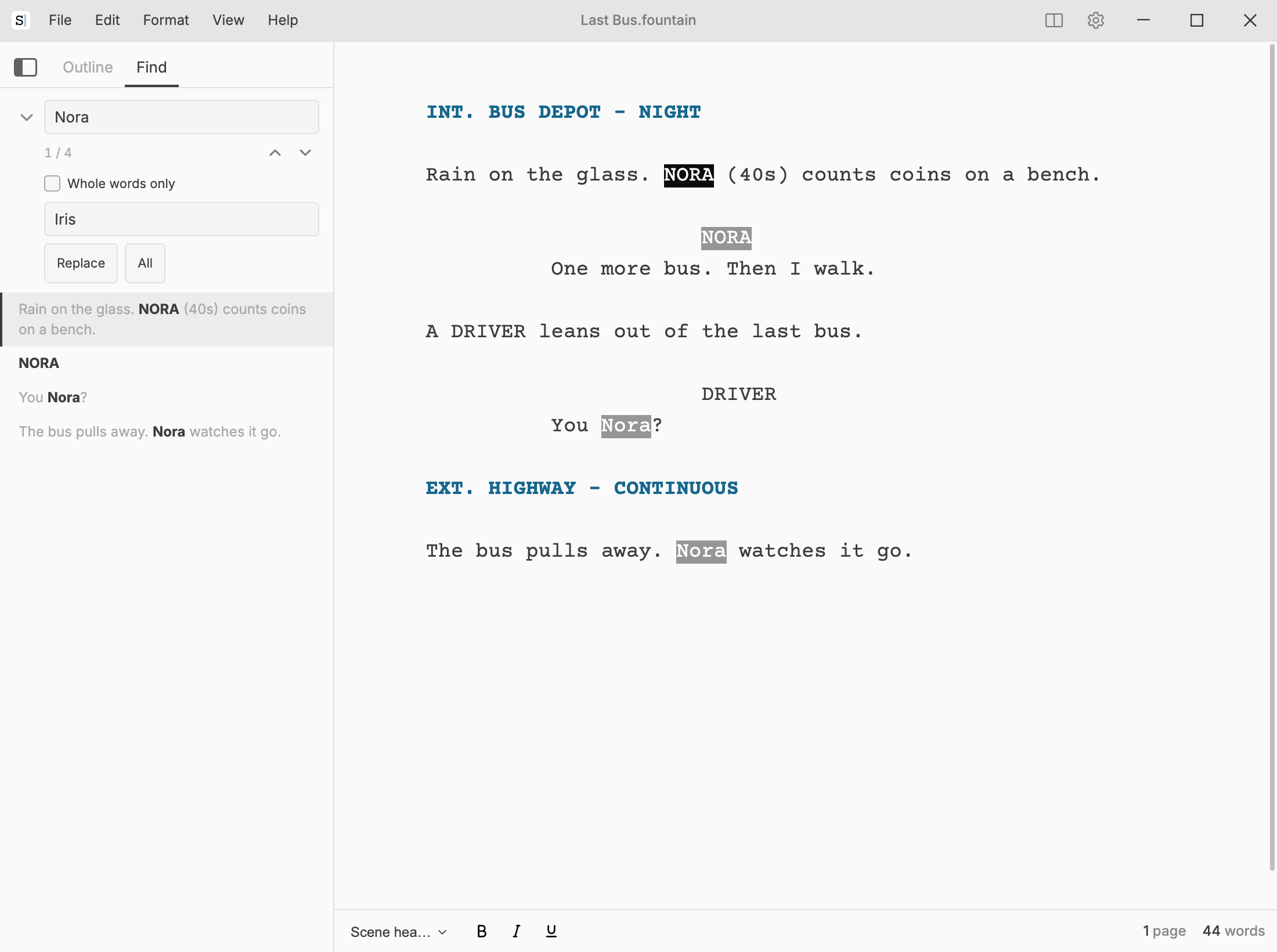The height and width of the screenshot is (952, 1277).
Task: Apply bold formatting
Action: tap(482, 932)
